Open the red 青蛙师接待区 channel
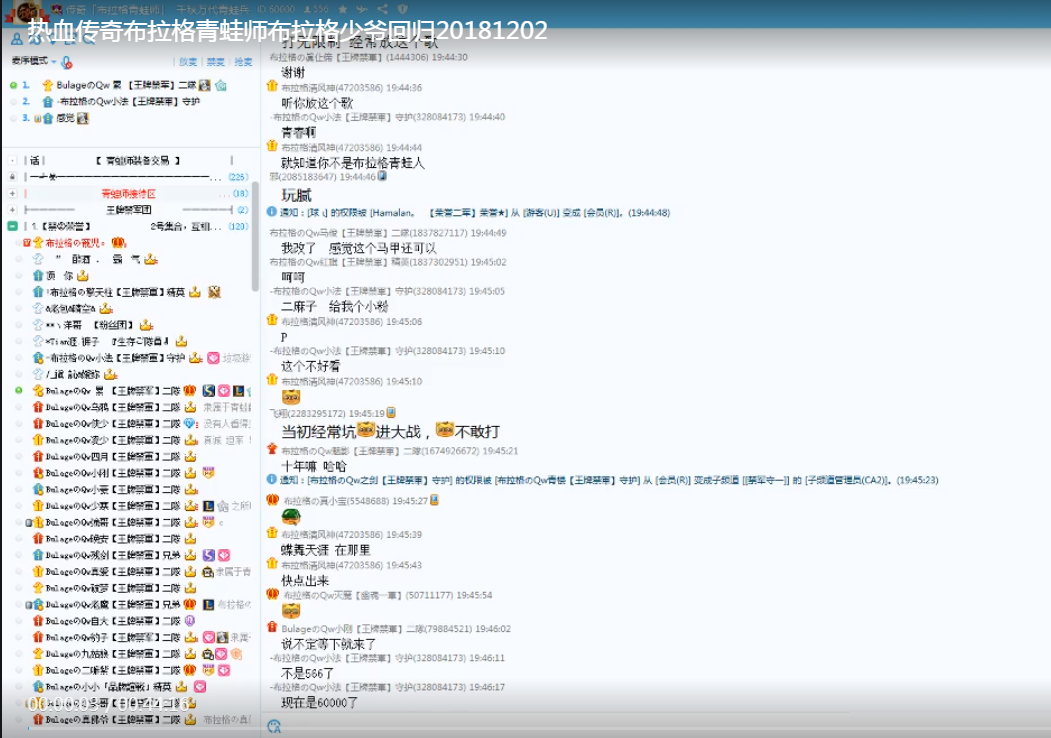The height and width of the screenshot is (738, 1051). coord(128,193)
